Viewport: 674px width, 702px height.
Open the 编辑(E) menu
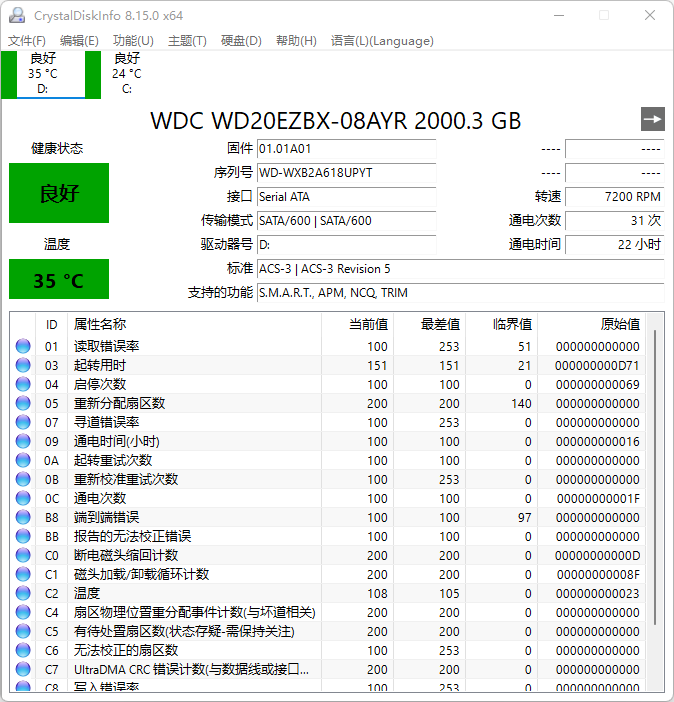coord(79,41)
